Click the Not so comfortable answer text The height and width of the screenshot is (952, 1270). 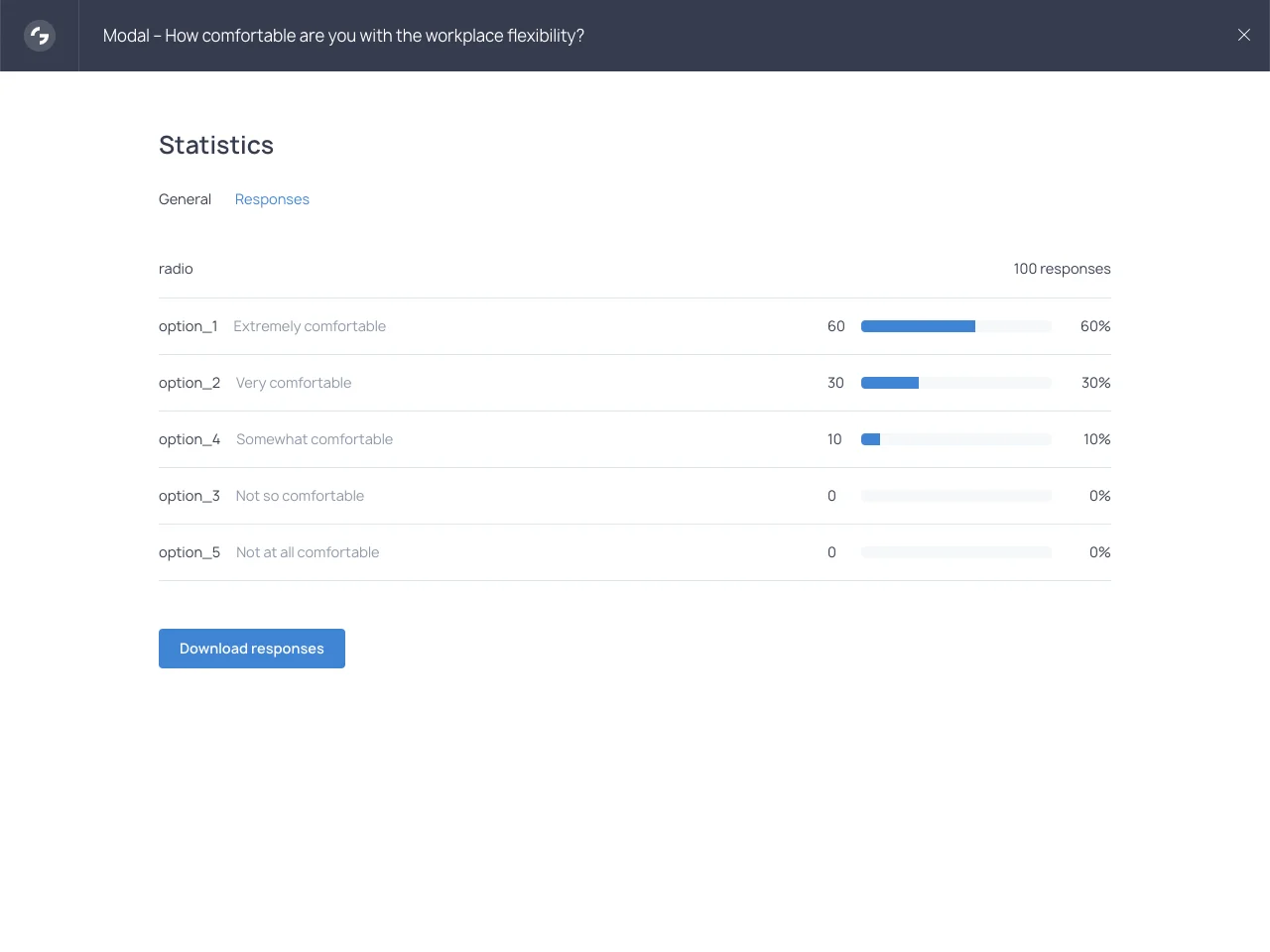point(300,496)
